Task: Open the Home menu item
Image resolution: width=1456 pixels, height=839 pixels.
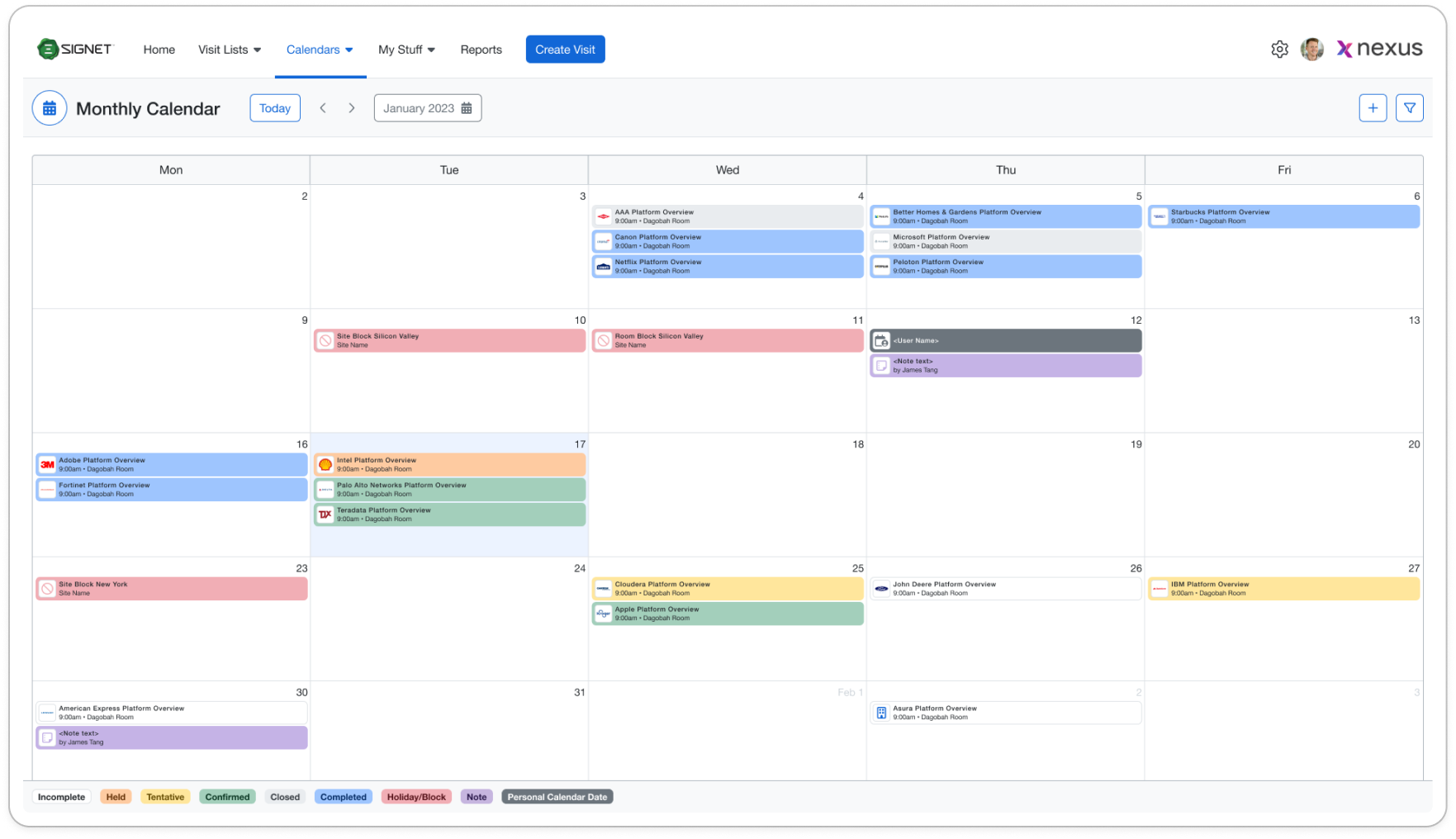Action: click(159, 50)
